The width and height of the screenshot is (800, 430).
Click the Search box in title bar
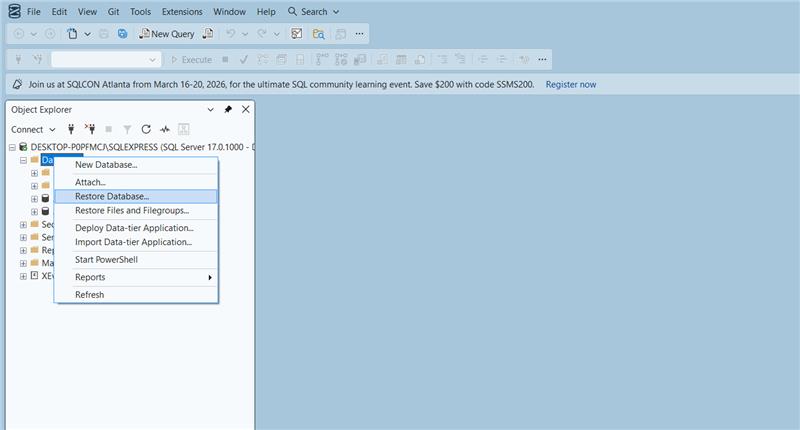click(x=312, y=12)
